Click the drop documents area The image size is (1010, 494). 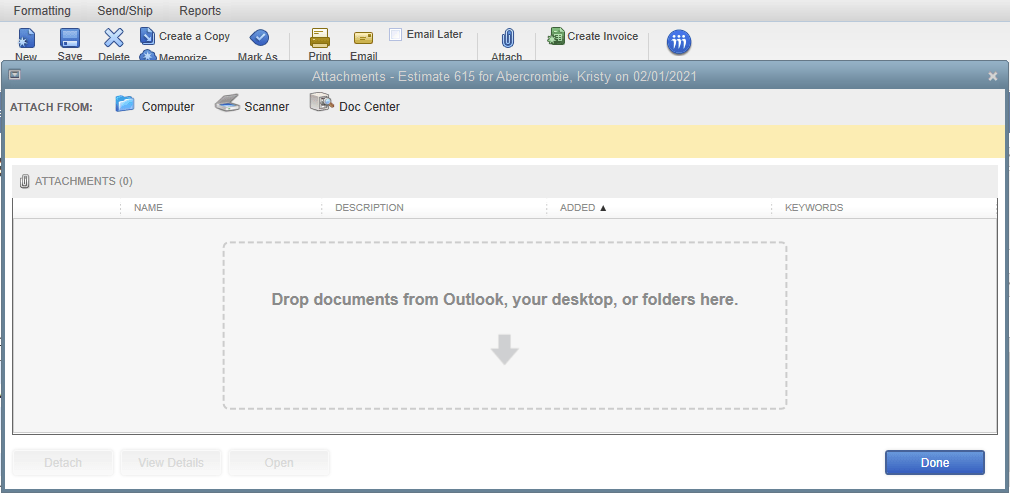(505, 326)
